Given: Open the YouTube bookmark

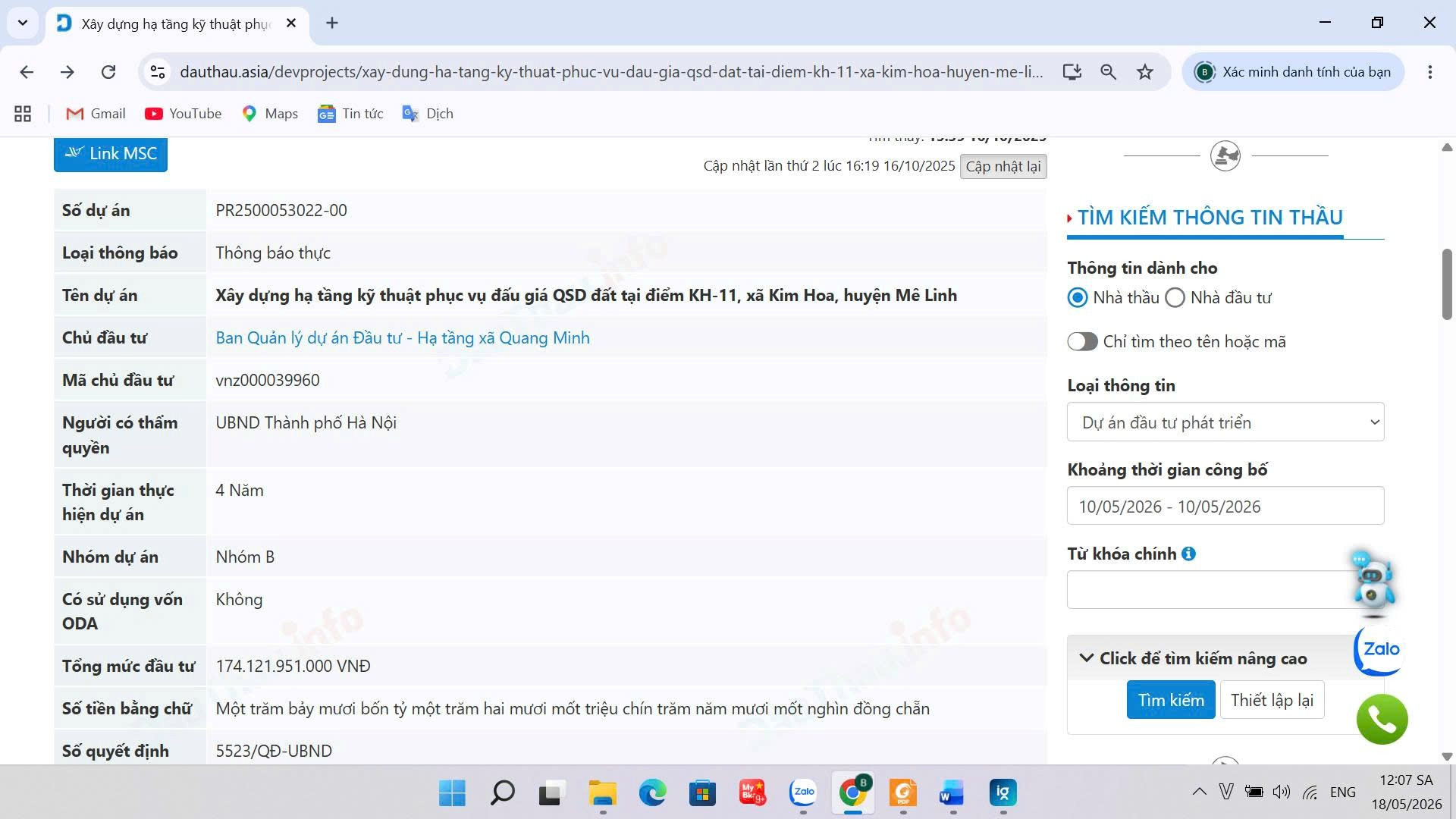Looking at the screenshot, I should pos(184,114).
